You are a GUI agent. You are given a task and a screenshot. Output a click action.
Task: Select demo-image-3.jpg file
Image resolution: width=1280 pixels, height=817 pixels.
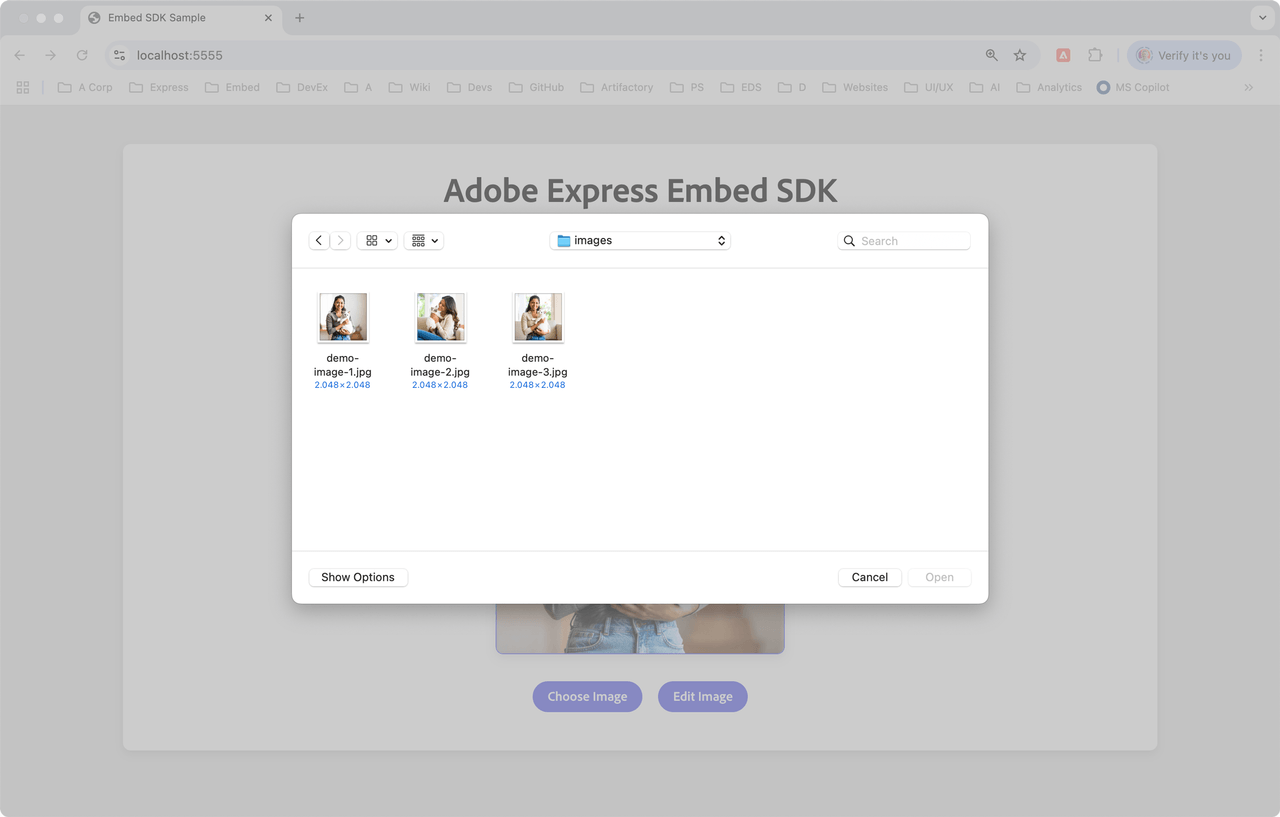(x=538, y=318)
